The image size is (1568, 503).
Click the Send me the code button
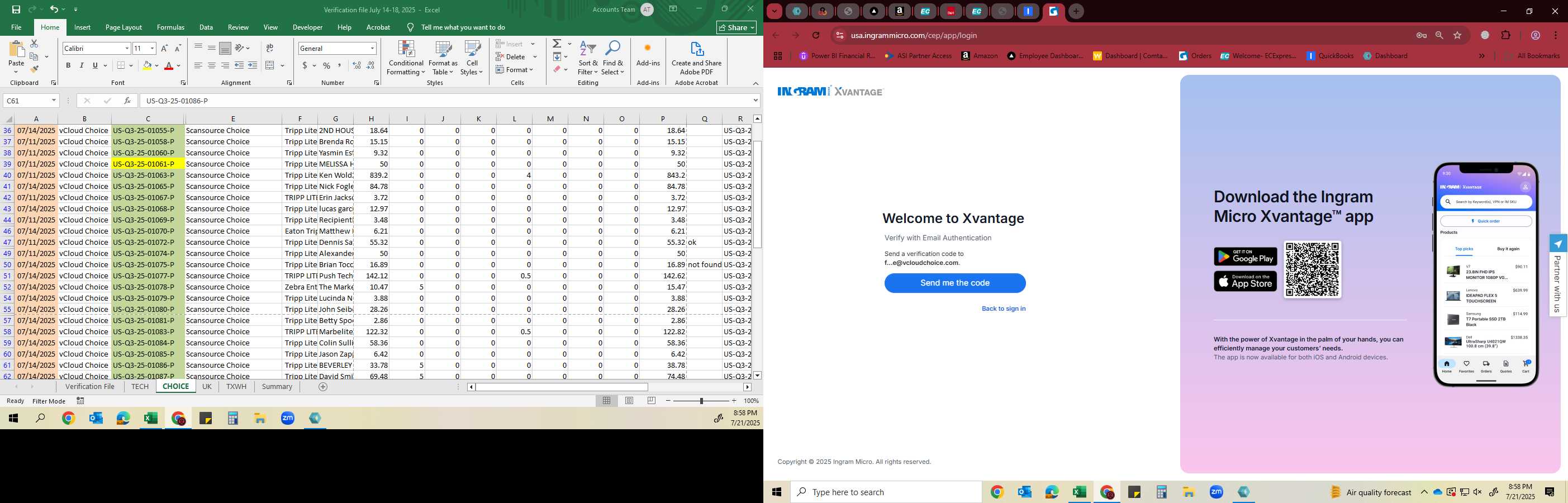pos(954,283)
